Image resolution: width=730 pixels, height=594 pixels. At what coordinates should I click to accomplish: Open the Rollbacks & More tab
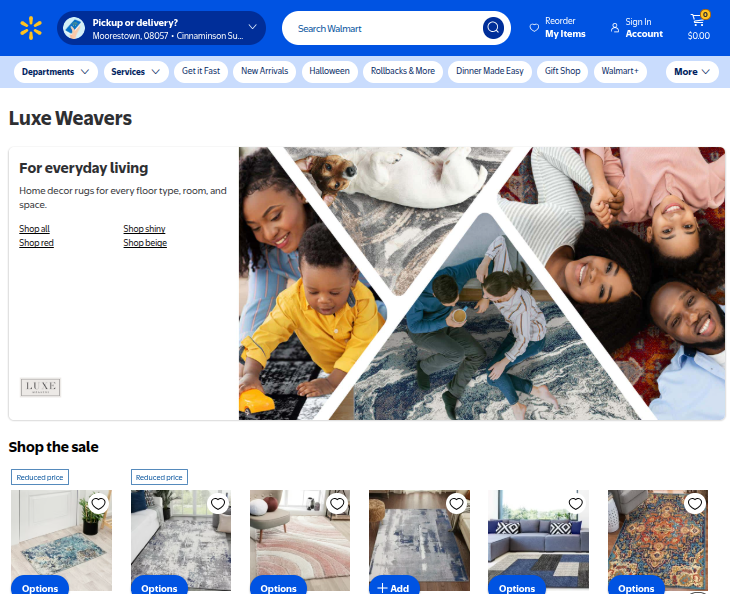(x=403, y=72)
